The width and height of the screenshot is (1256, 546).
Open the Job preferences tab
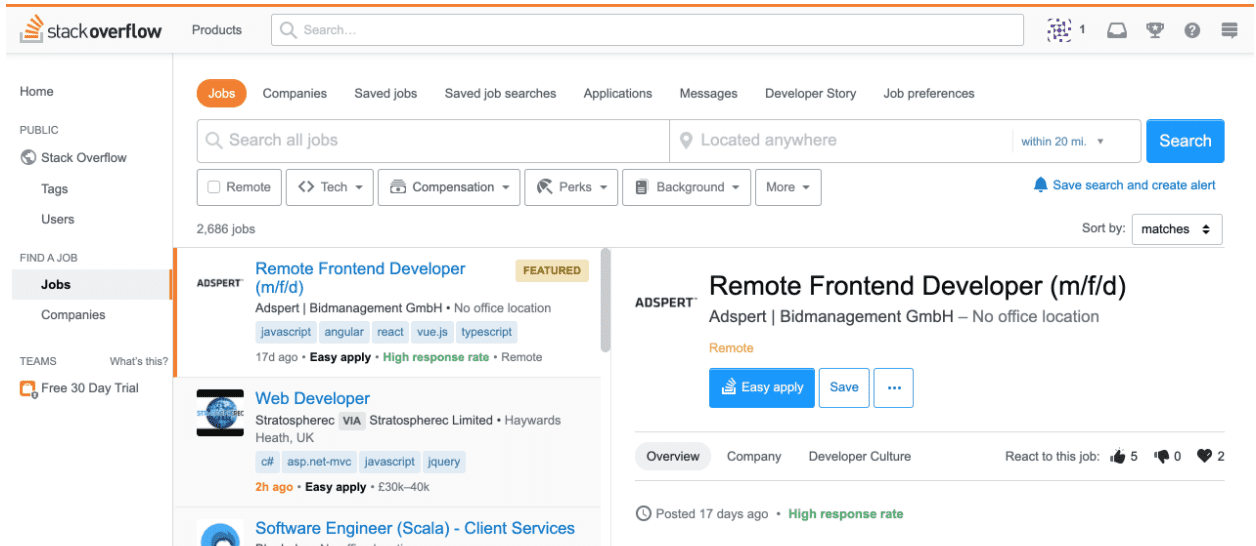click(929, 93)
